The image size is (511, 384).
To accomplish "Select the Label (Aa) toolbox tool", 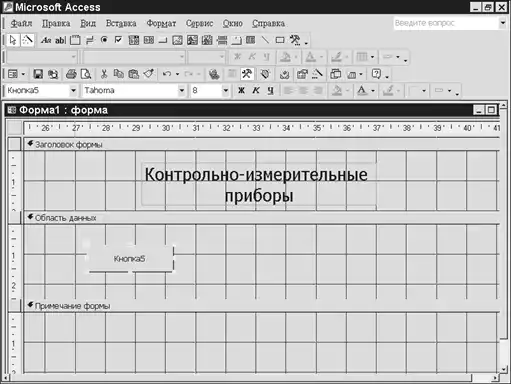I will [x=46, y=40].
